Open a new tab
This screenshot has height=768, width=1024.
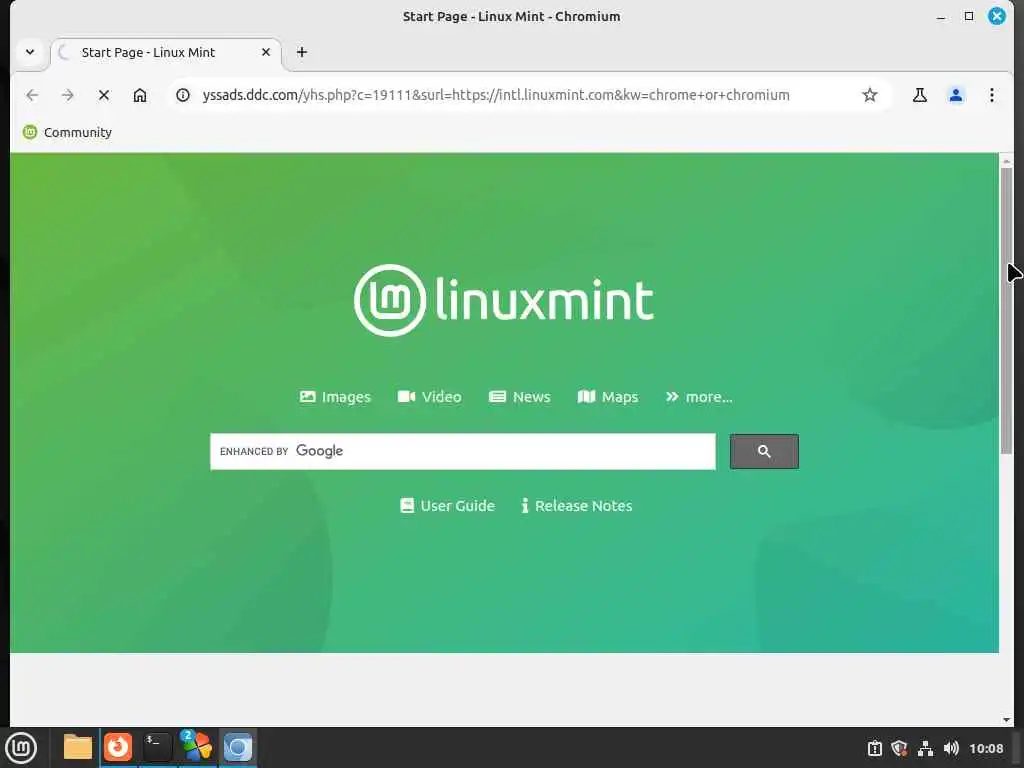[302, 52]
